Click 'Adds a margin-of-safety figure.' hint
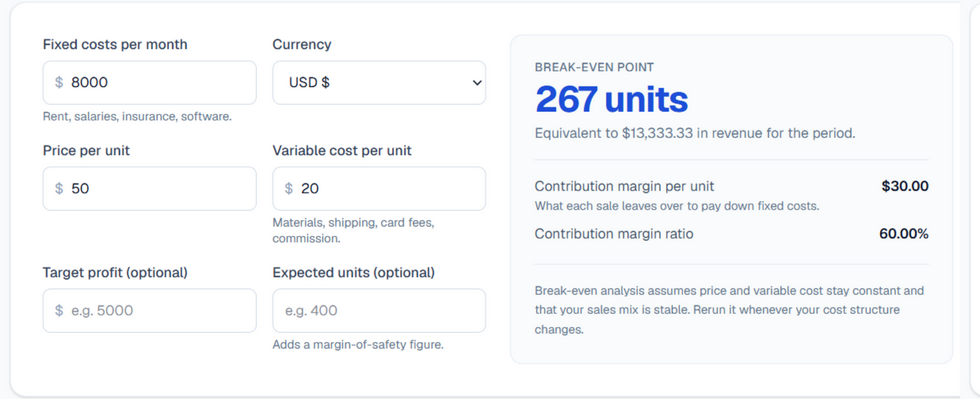Viewport: 980px width, 399px height. 358,345
